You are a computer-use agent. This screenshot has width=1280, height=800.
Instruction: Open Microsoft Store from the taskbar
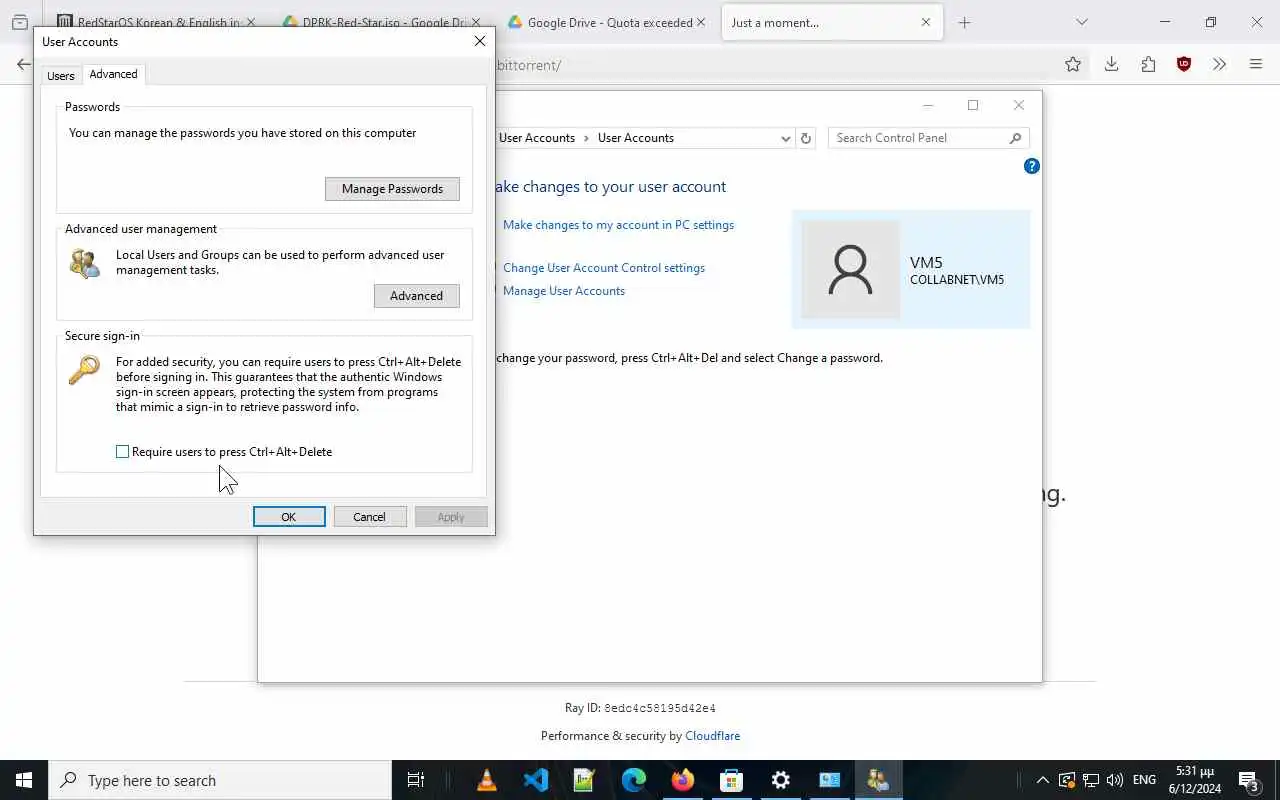[x=732, y=780]
